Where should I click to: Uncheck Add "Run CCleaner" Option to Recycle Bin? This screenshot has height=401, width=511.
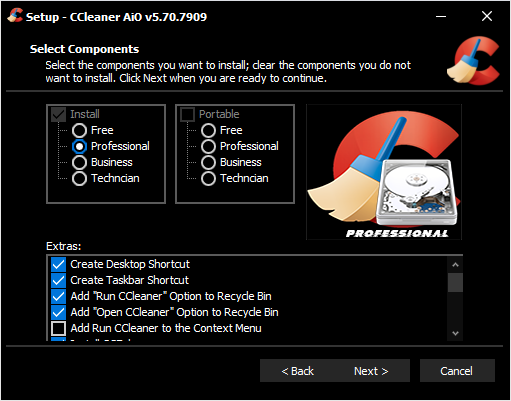click(58, 296)
